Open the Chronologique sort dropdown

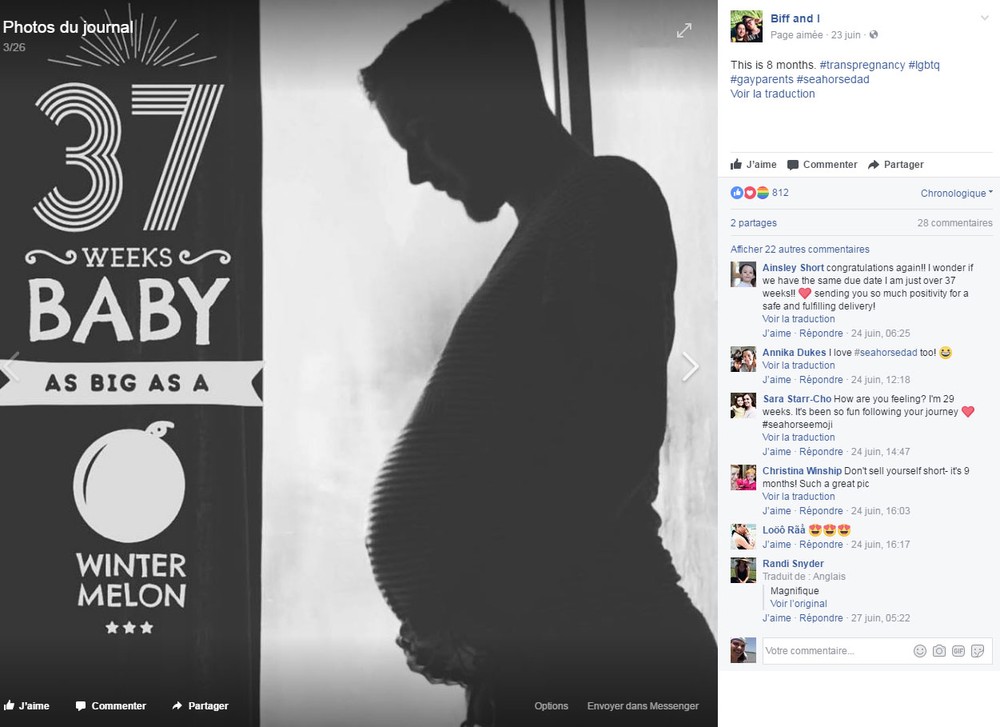[956, 193]
